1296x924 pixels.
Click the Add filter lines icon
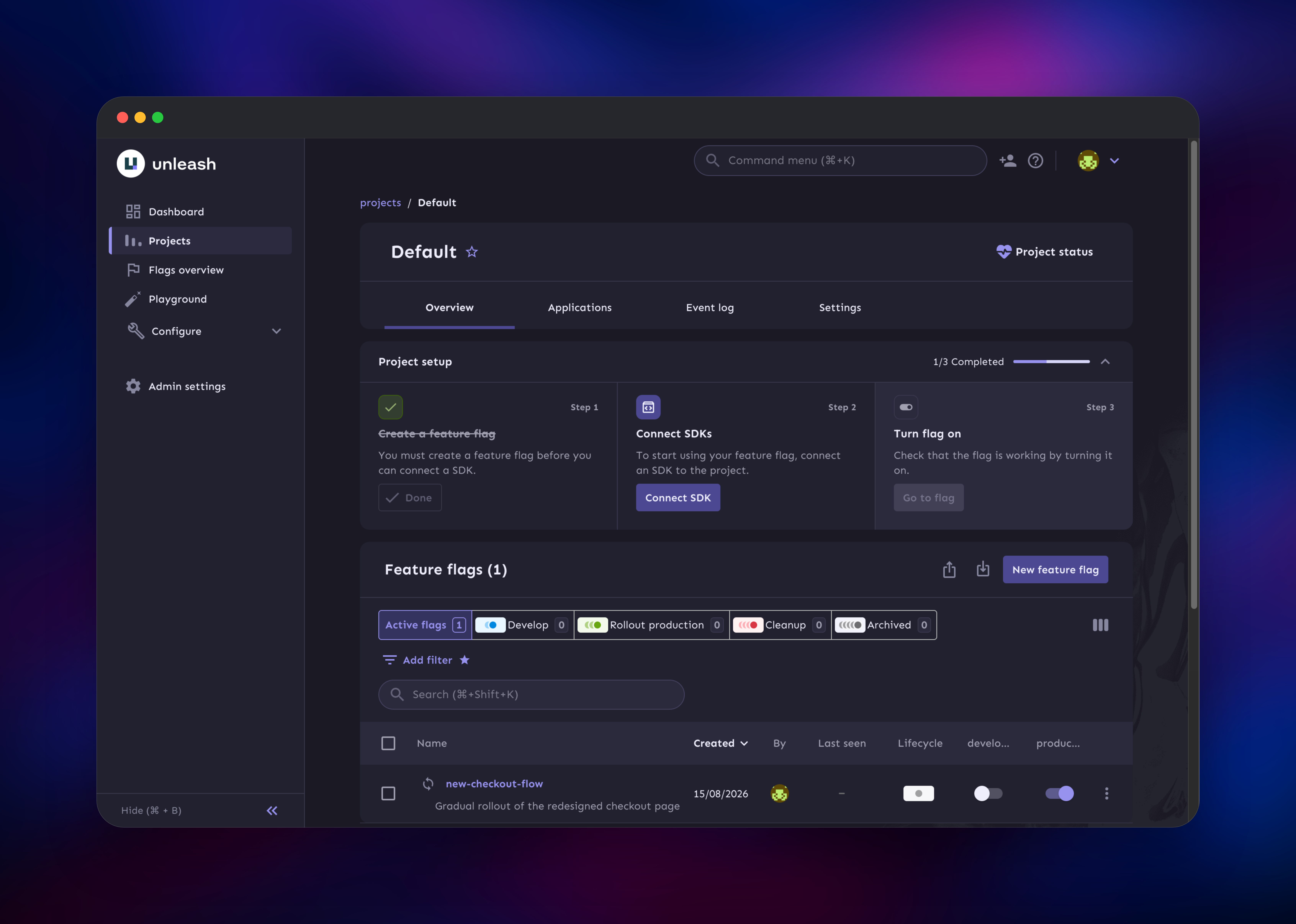coord(390,660)
